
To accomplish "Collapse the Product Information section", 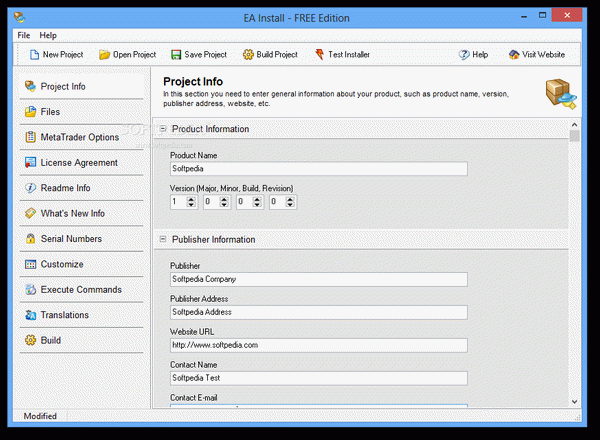I will (163, 129).
